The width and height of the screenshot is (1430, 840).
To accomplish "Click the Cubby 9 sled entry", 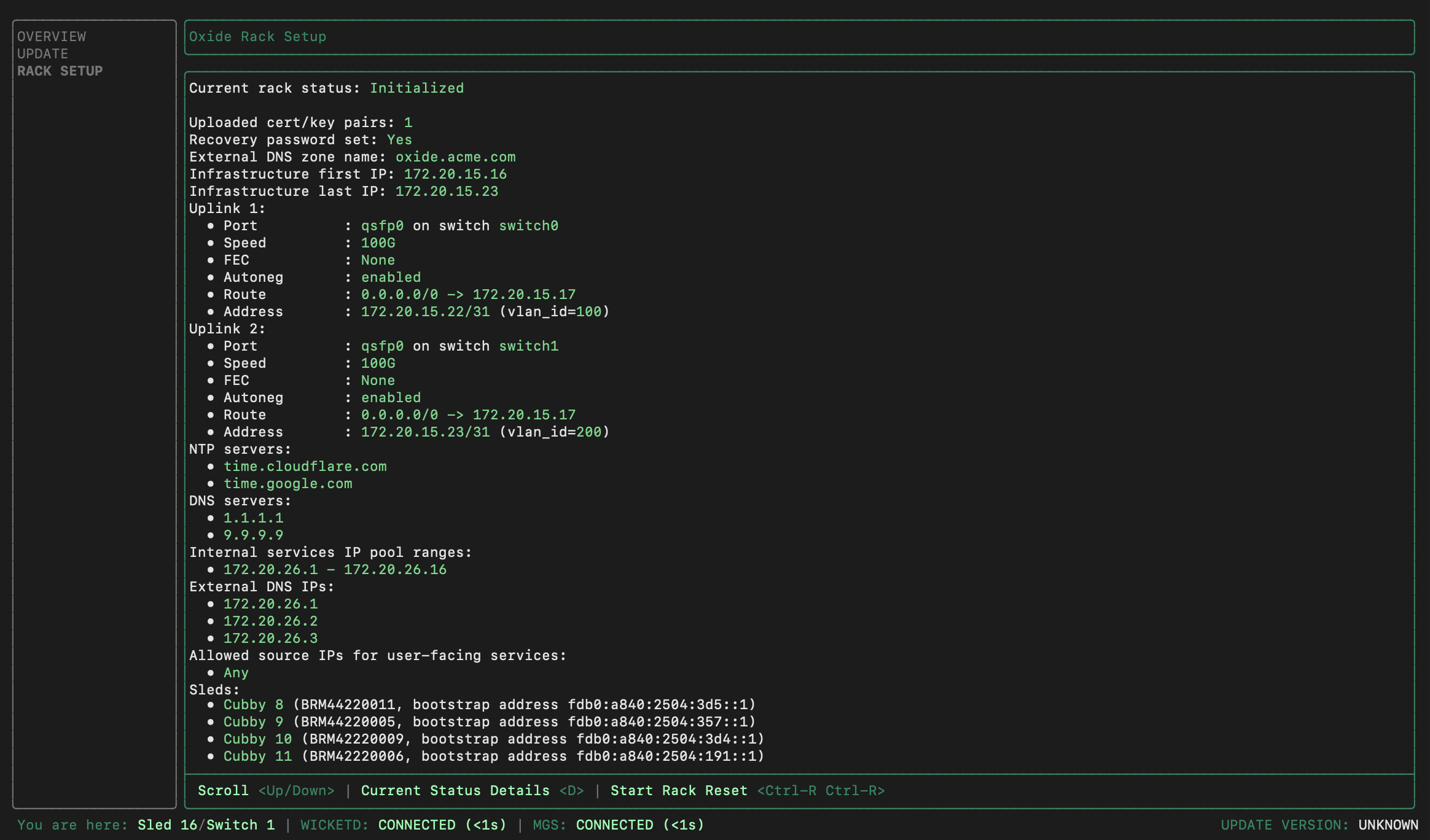I will click(x=253, y=722).
